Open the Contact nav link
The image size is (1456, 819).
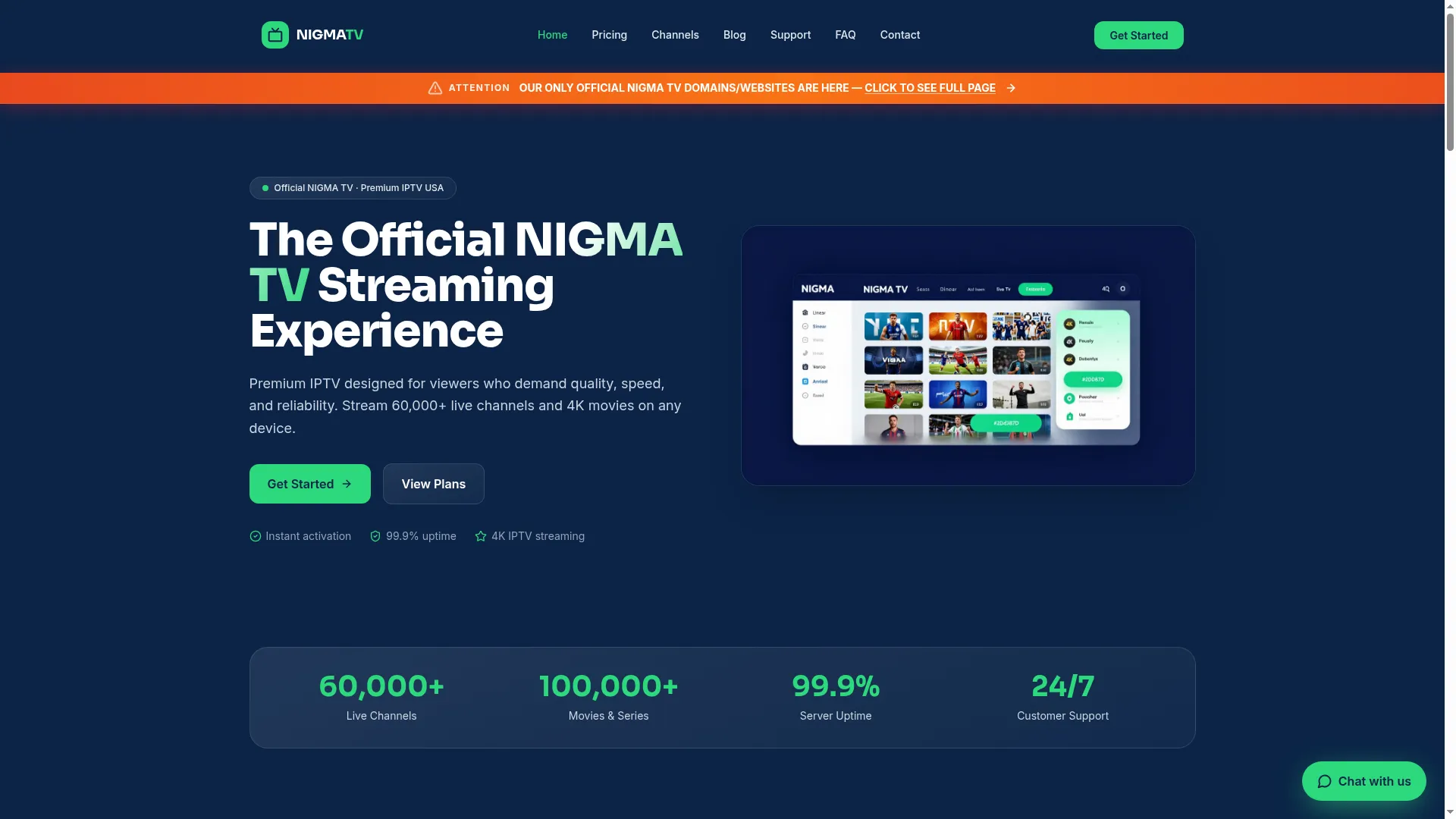click(899, 35)
